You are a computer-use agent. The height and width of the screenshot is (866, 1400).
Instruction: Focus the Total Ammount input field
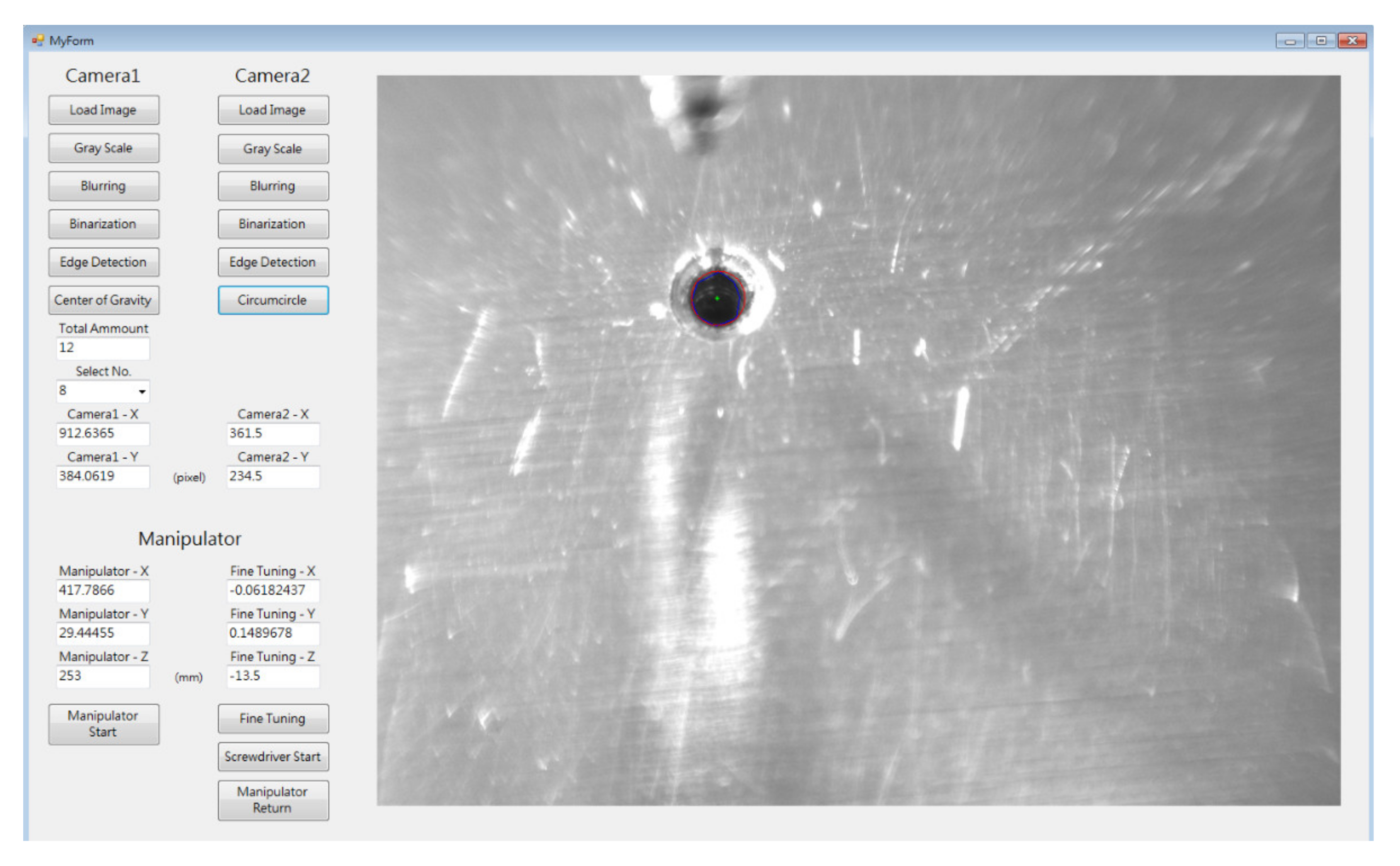(103, 348)
